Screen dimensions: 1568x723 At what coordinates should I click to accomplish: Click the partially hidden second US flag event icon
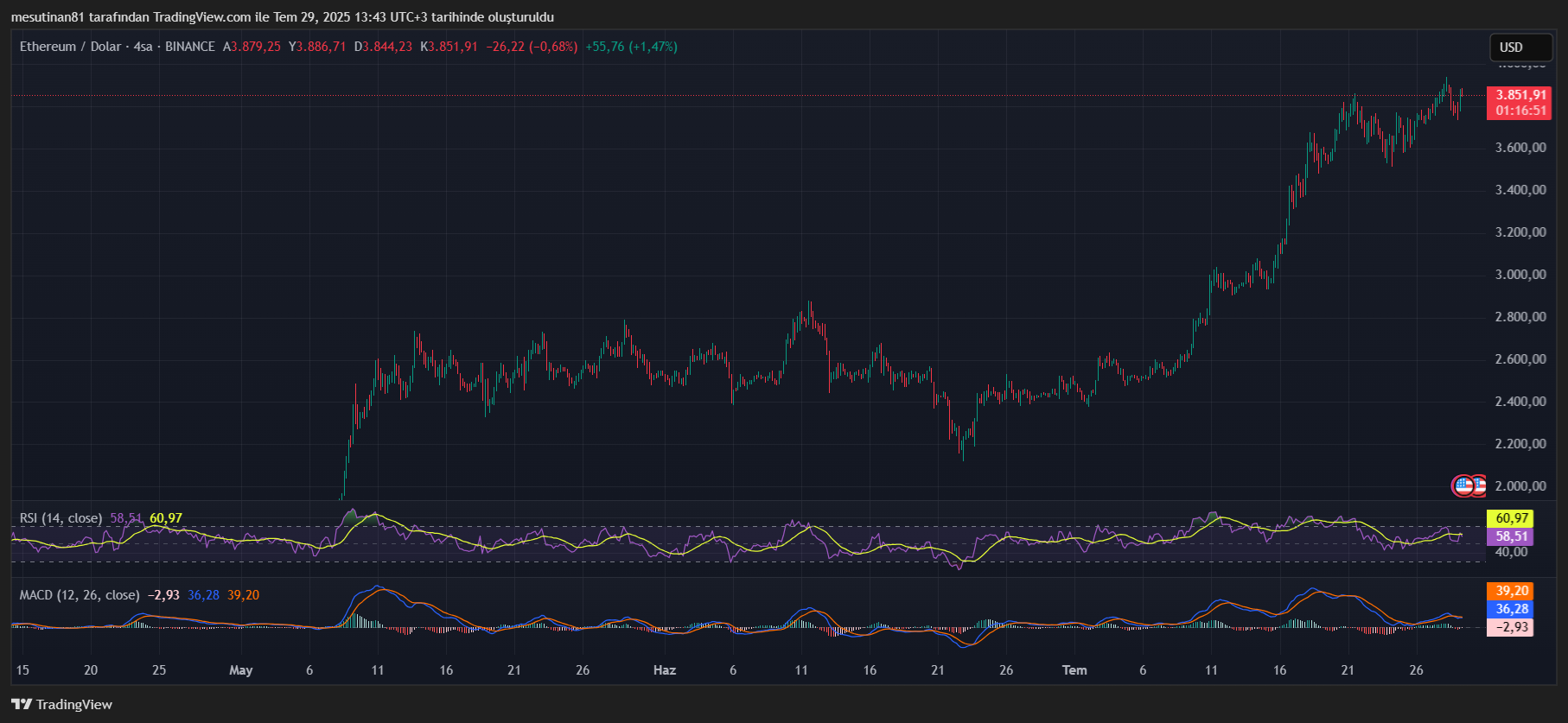point(1480,486)
